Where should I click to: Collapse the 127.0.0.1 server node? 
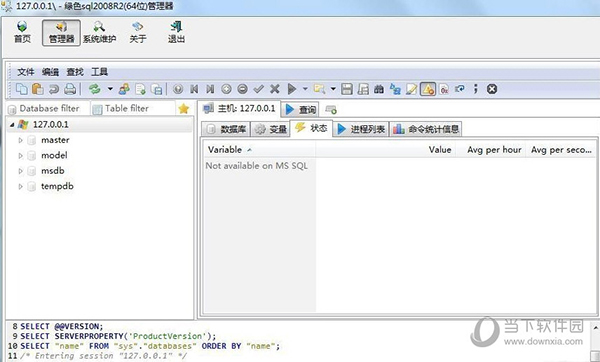(x=12, y=125)
